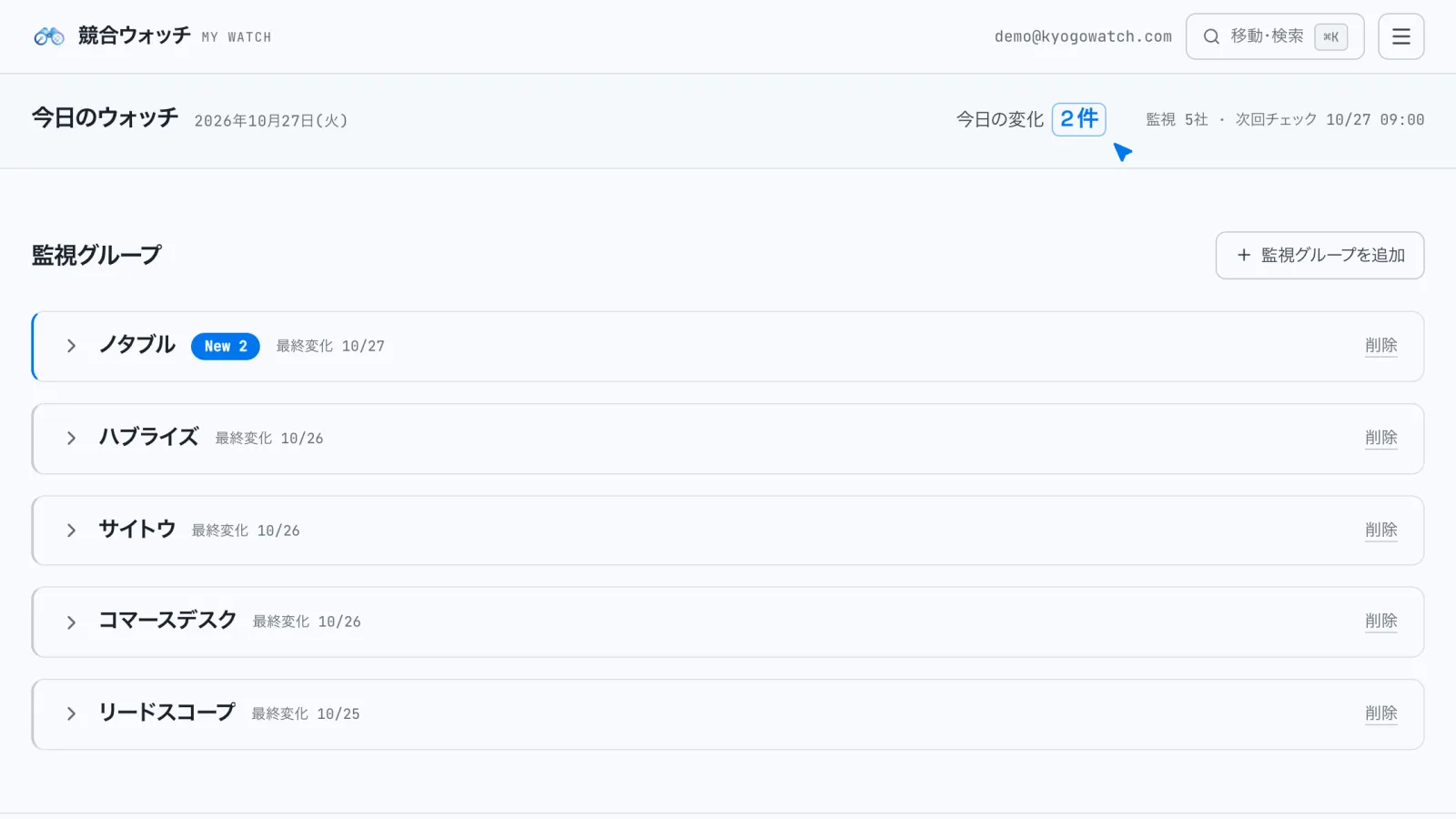The image size is (1456, 819).
Task: Delete the コマースデスク group
Action: (x=1380, y=621)
